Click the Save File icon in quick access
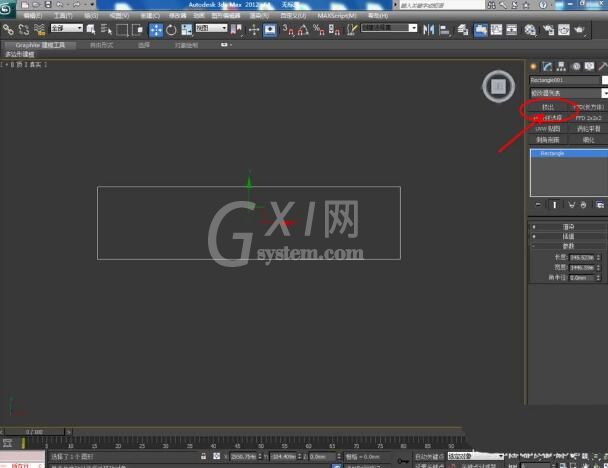The width and height of the screenshot is (608, 468). [48, 5]
